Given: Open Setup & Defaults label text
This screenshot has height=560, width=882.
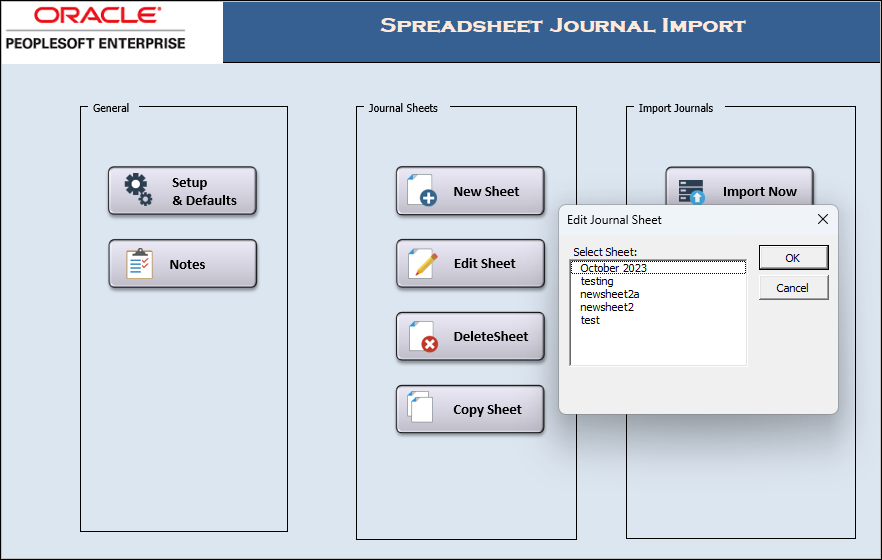Looking at the screenshot, I should point(204,191).
